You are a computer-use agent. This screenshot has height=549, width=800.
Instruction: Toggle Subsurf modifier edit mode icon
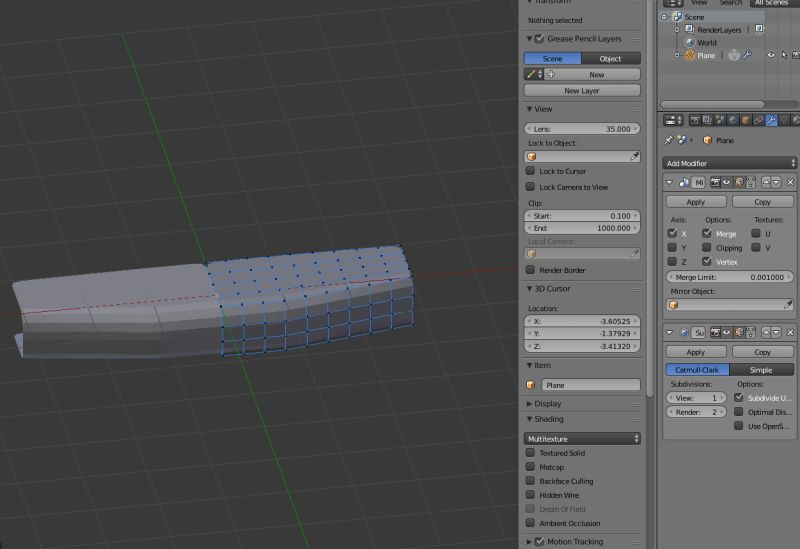[x=738, y=333]
